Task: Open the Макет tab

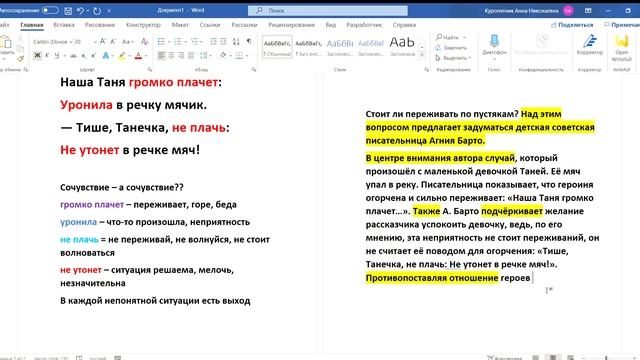Action: pyautogui.click(x=180, y=25)
